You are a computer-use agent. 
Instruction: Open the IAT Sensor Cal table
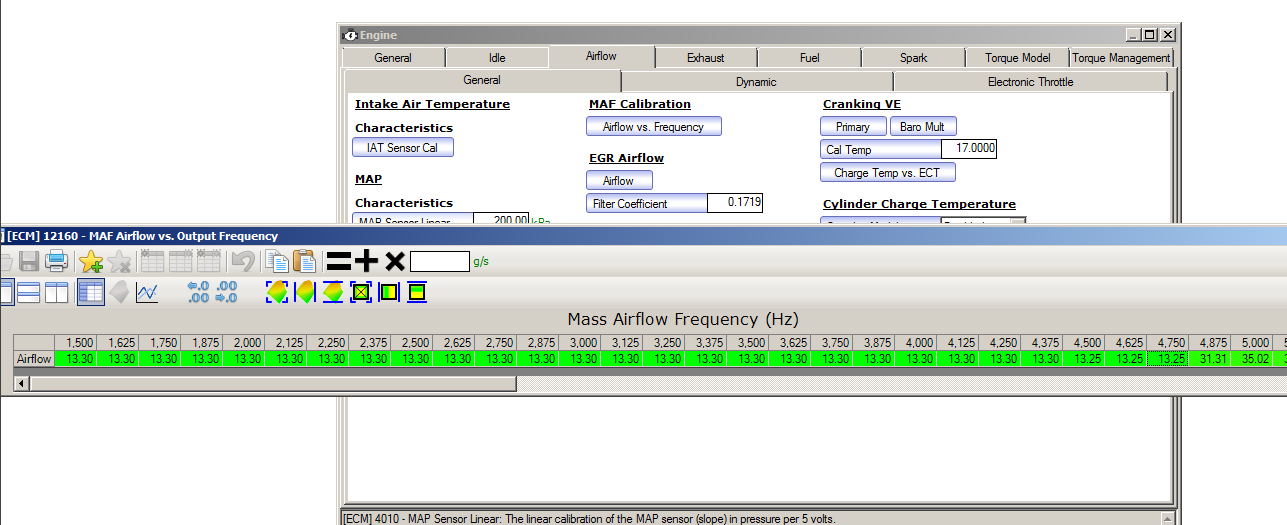point(403,147)
